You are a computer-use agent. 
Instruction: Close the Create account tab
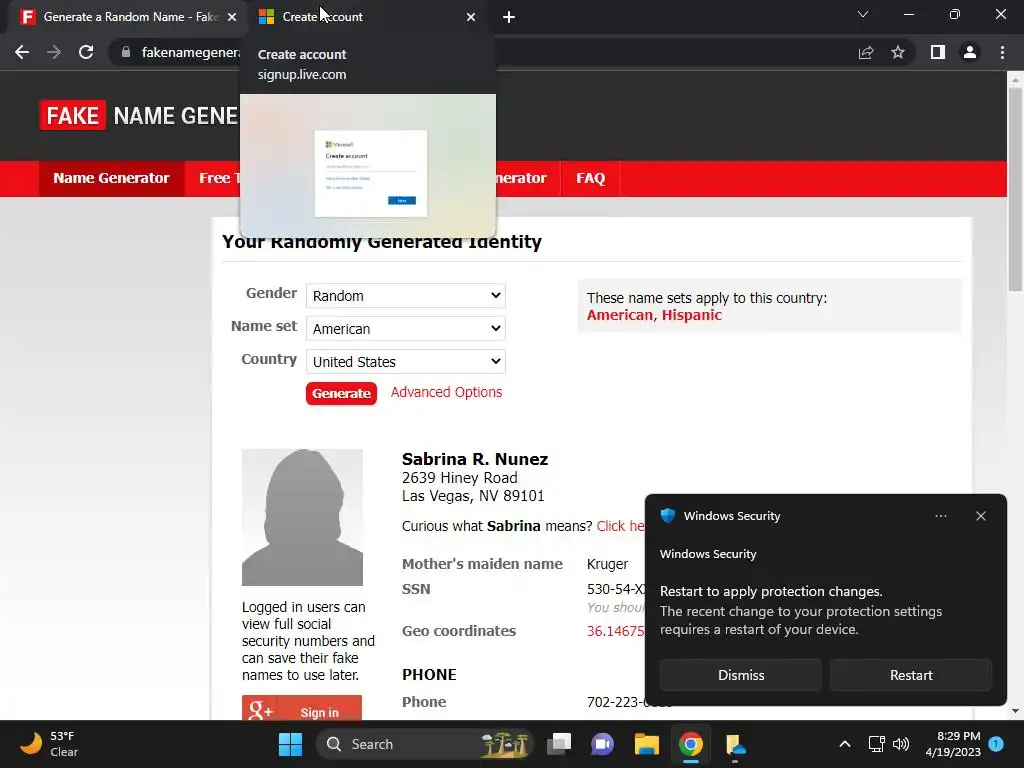[471, 17]
